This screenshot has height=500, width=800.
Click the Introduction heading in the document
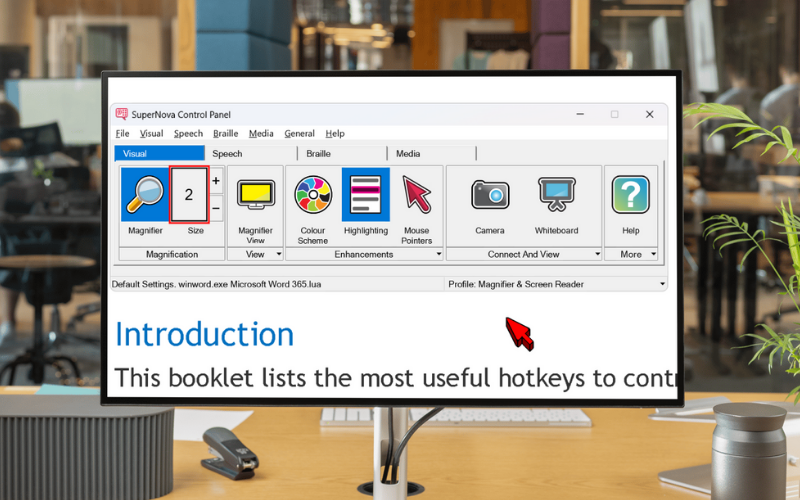pyautogui.click(x=205, y=335)
